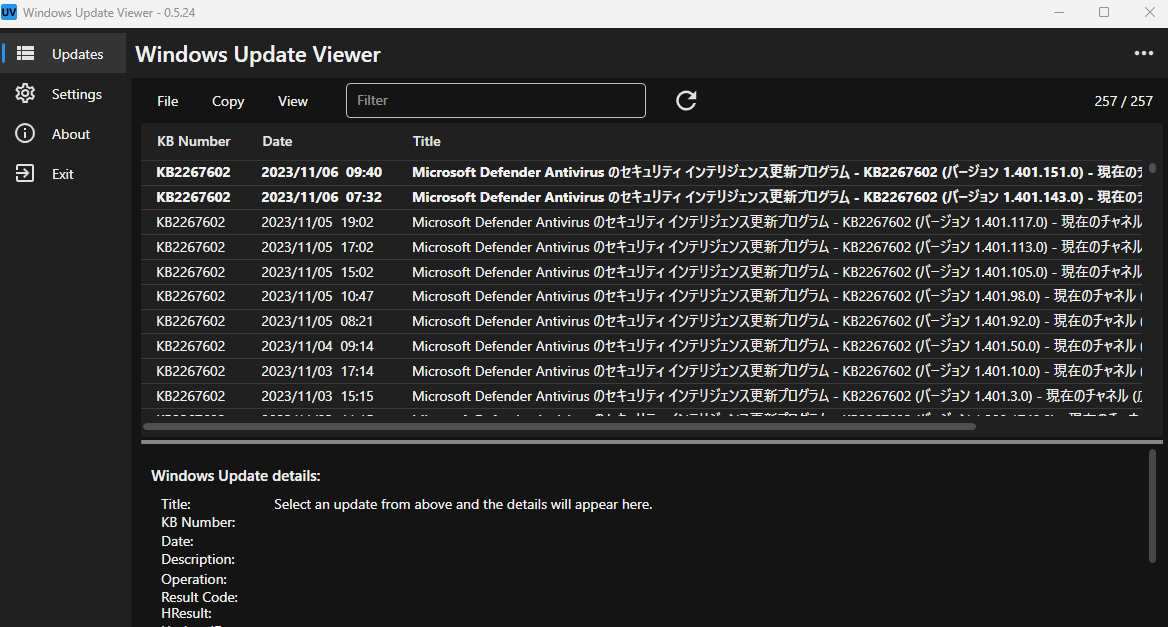Open the View menu
Image resolution: width=1168 pixels, height=627 pixels.
[293, 101]
